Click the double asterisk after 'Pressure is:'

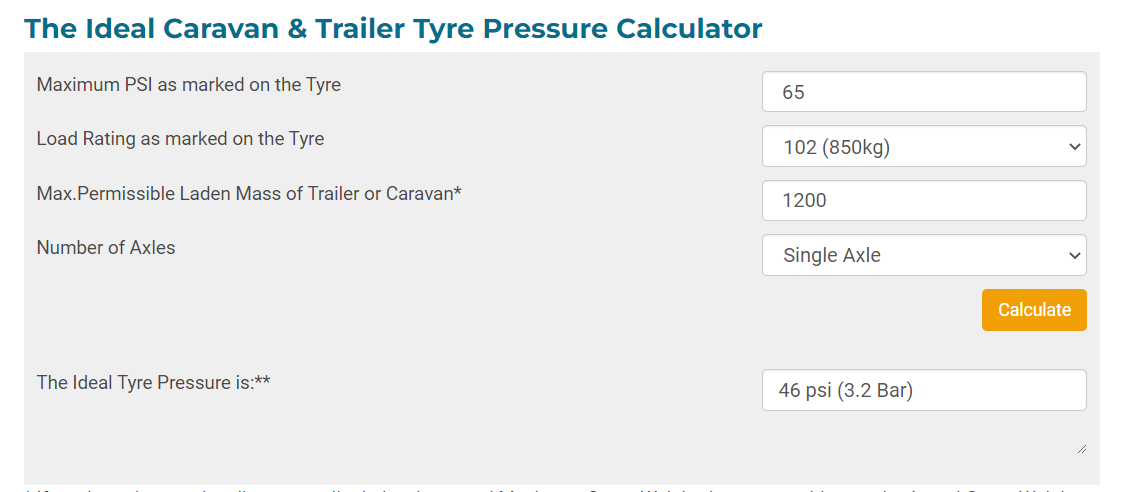pyautogui.click(x=263, y=381)
